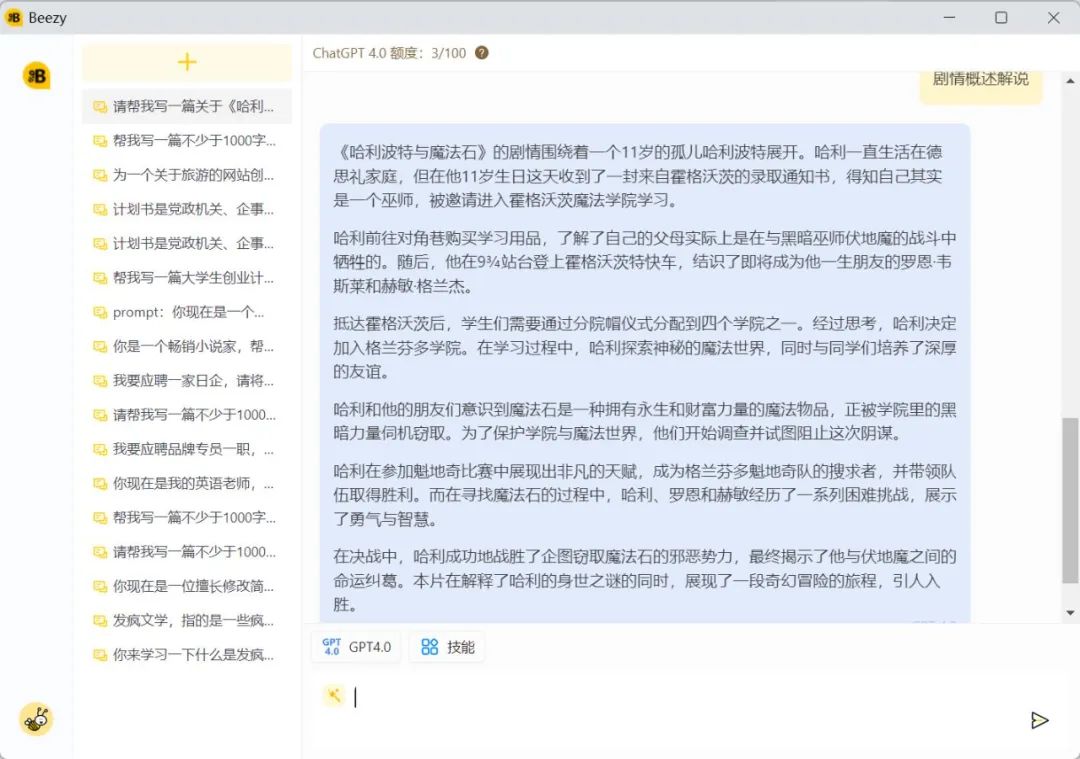This screenshot has height=759, width=1080.
Task: Open chat '帮我写一篇大学生创业计...'
Action: [187, 278]
